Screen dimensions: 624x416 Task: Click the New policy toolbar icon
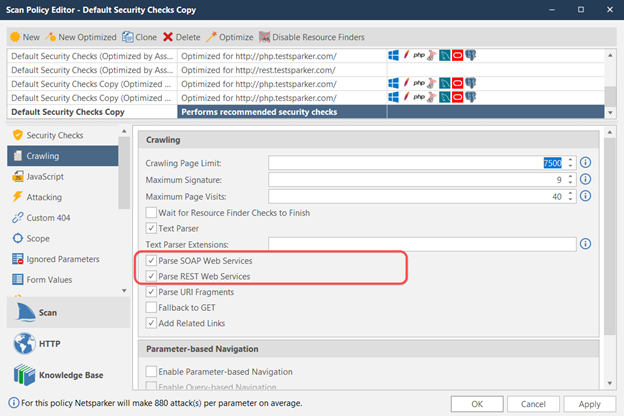click(15, 37)
